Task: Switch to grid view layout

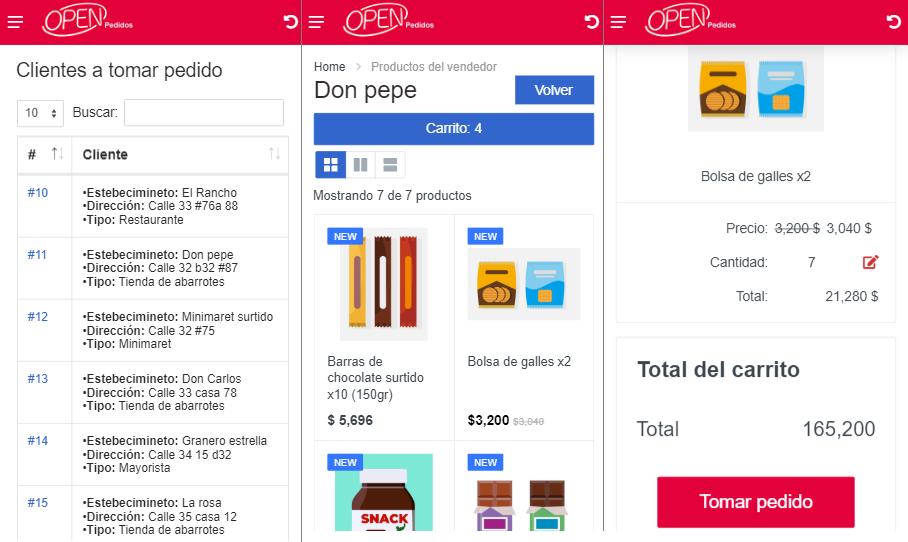Action: (331, 165)
